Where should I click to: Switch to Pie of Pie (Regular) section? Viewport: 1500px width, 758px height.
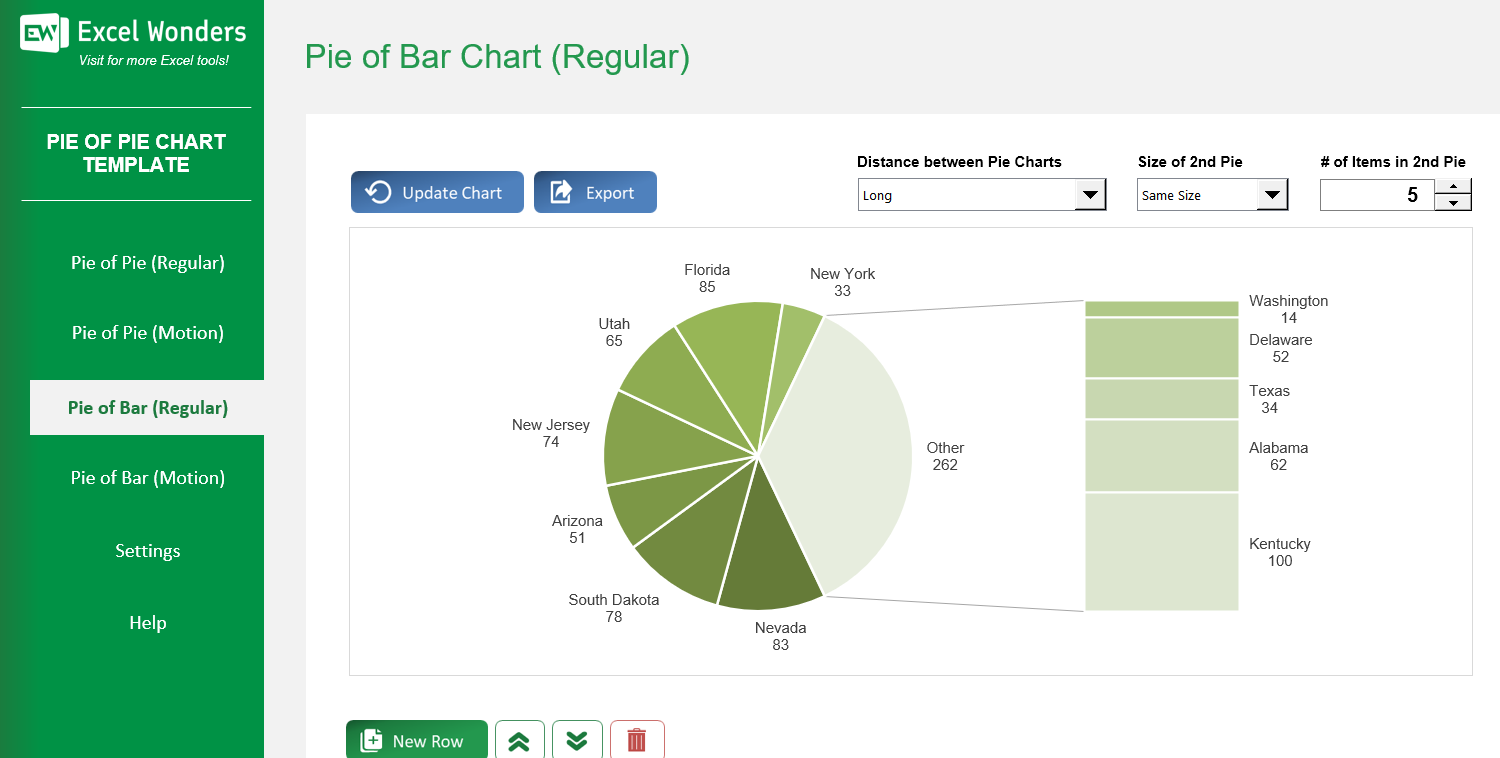(x=147, y=262)
